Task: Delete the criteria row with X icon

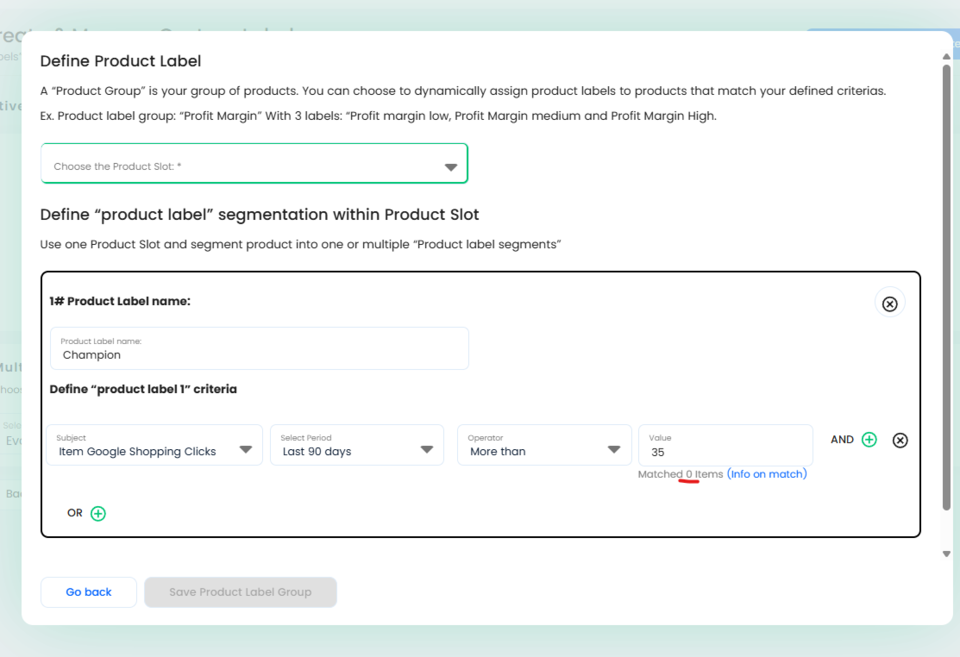Action: click(x=900, y=440)
